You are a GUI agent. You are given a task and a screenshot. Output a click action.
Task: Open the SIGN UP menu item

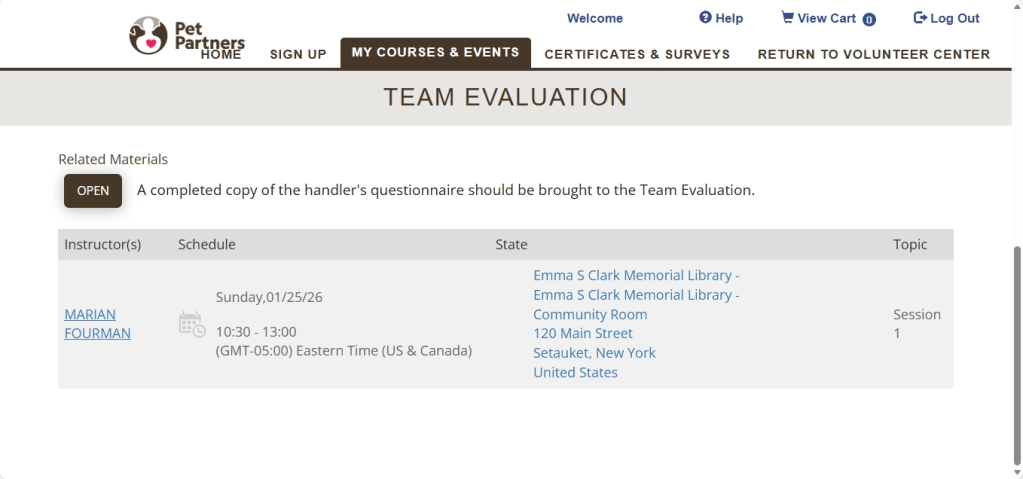(298, 54)
